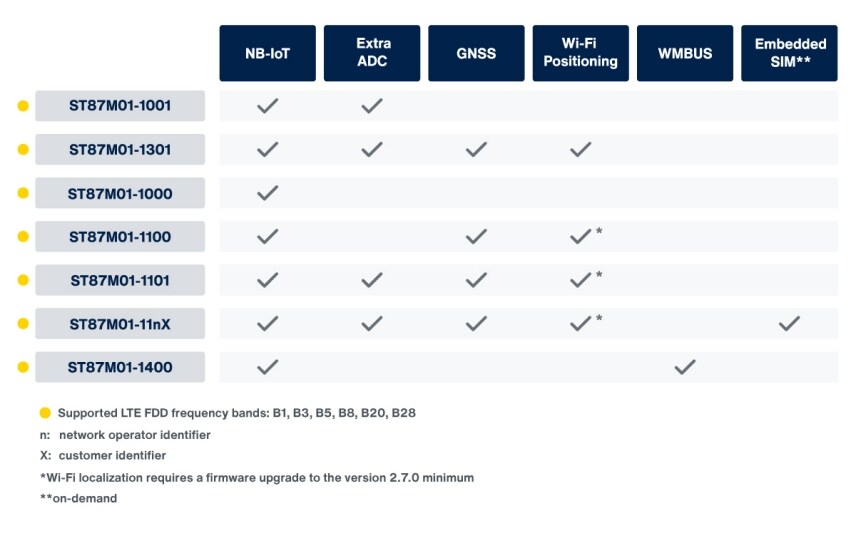Select the GNSS column header

click(476, 53)
